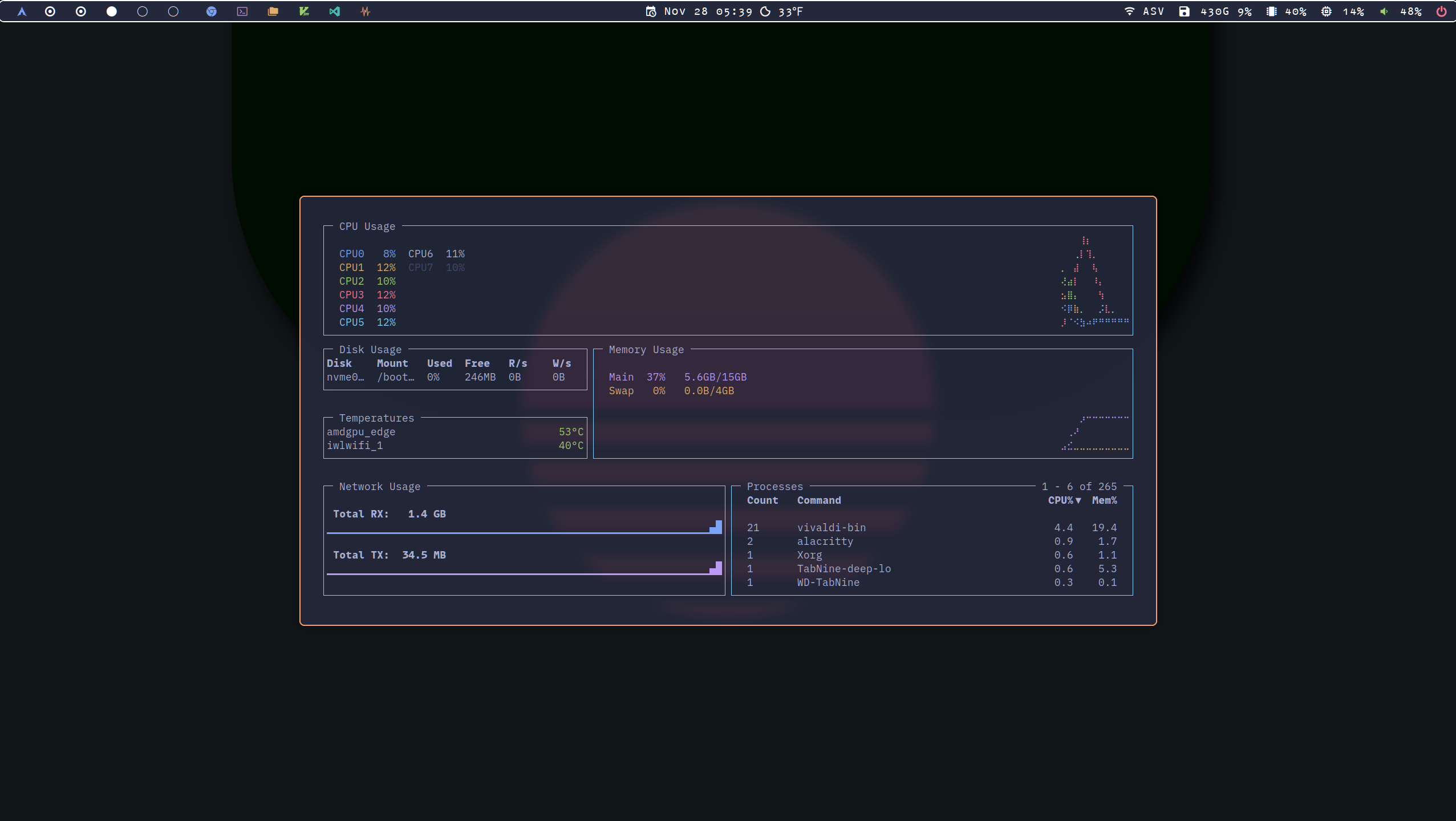1456x821 pixels.
Task: Open the file manager folder icon
Action: [x=273, y=11]
